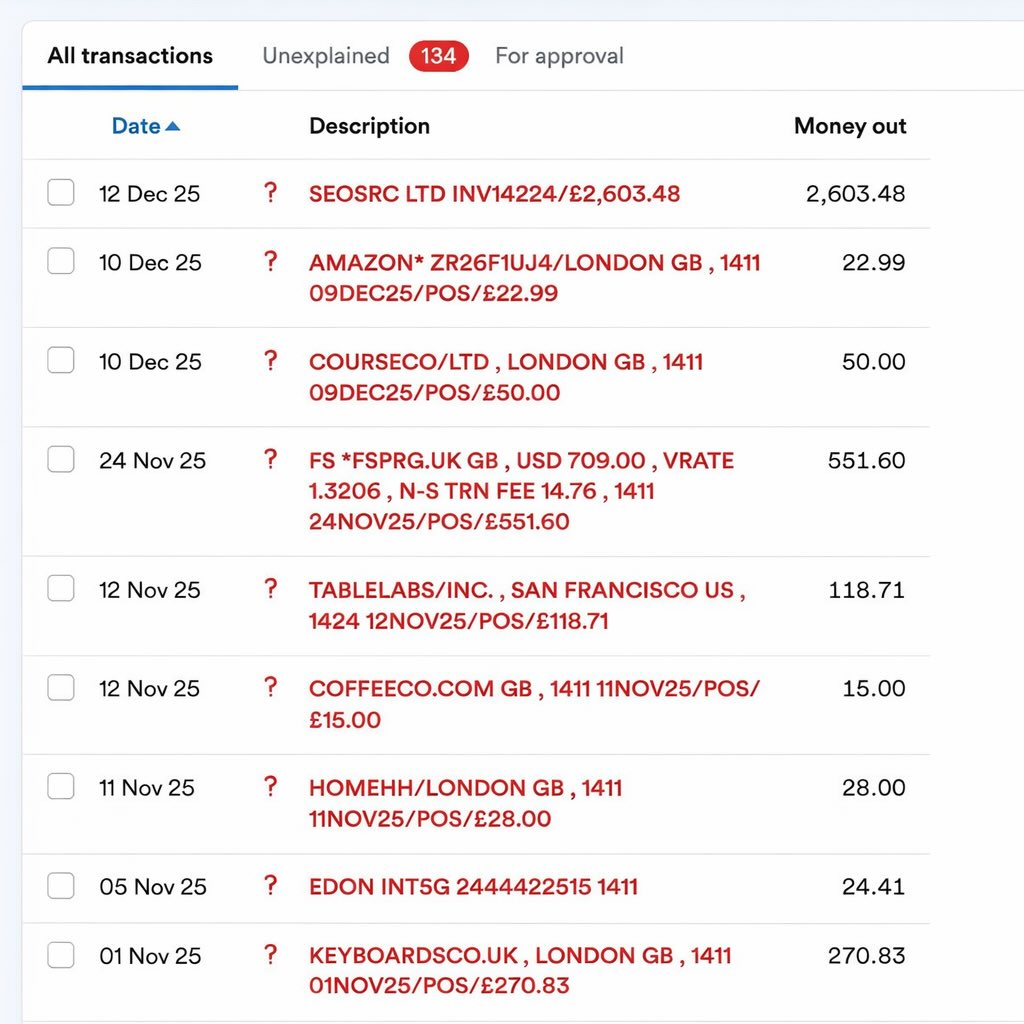Click the question mark next to KEYBOARDSCO.UK
Image resolution: width=1024 pixels, height=1024 pixels.
click(x=269, y=955)
